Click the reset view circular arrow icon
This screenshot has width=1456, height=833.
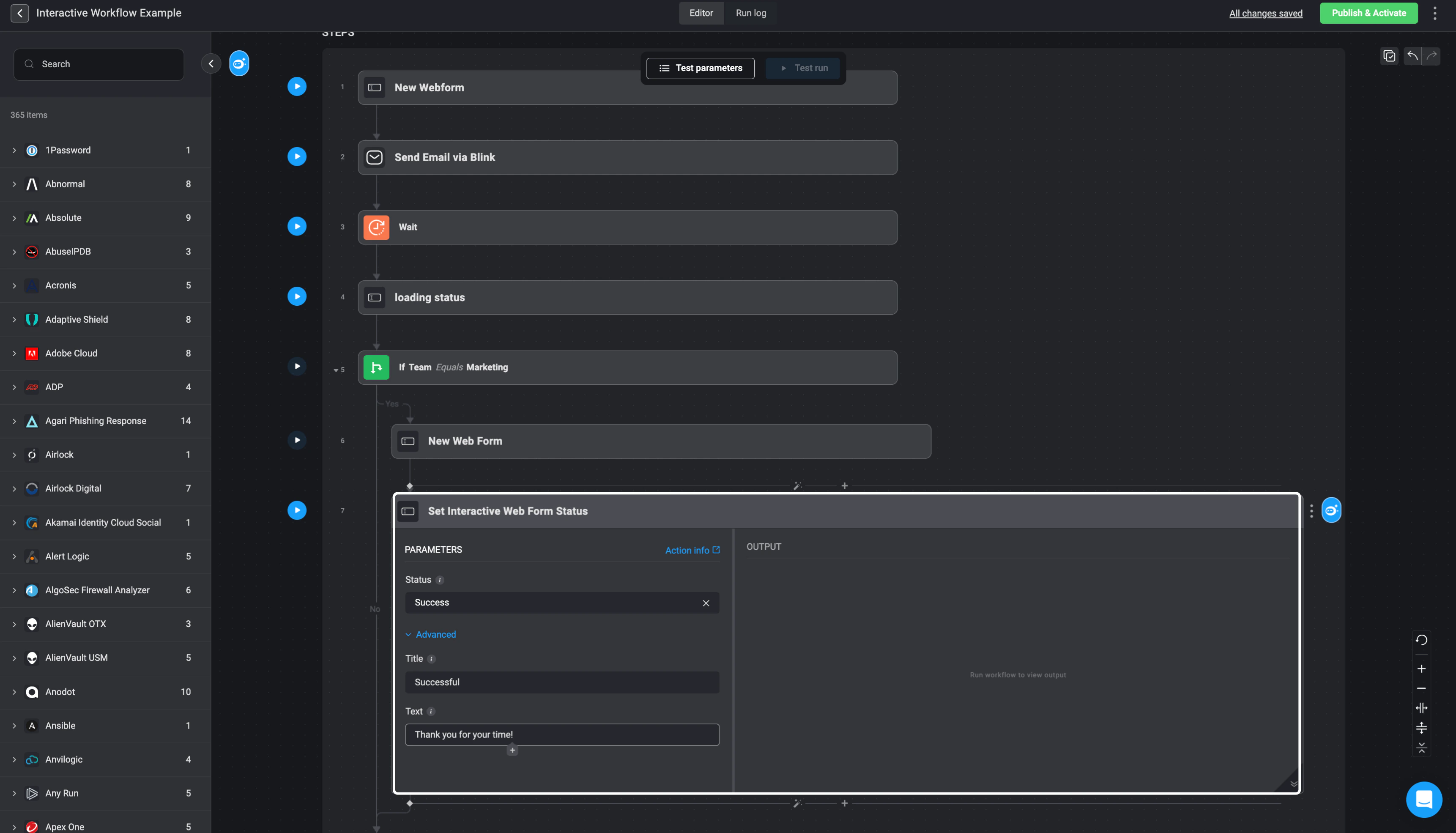click(x=1421, y=640)
